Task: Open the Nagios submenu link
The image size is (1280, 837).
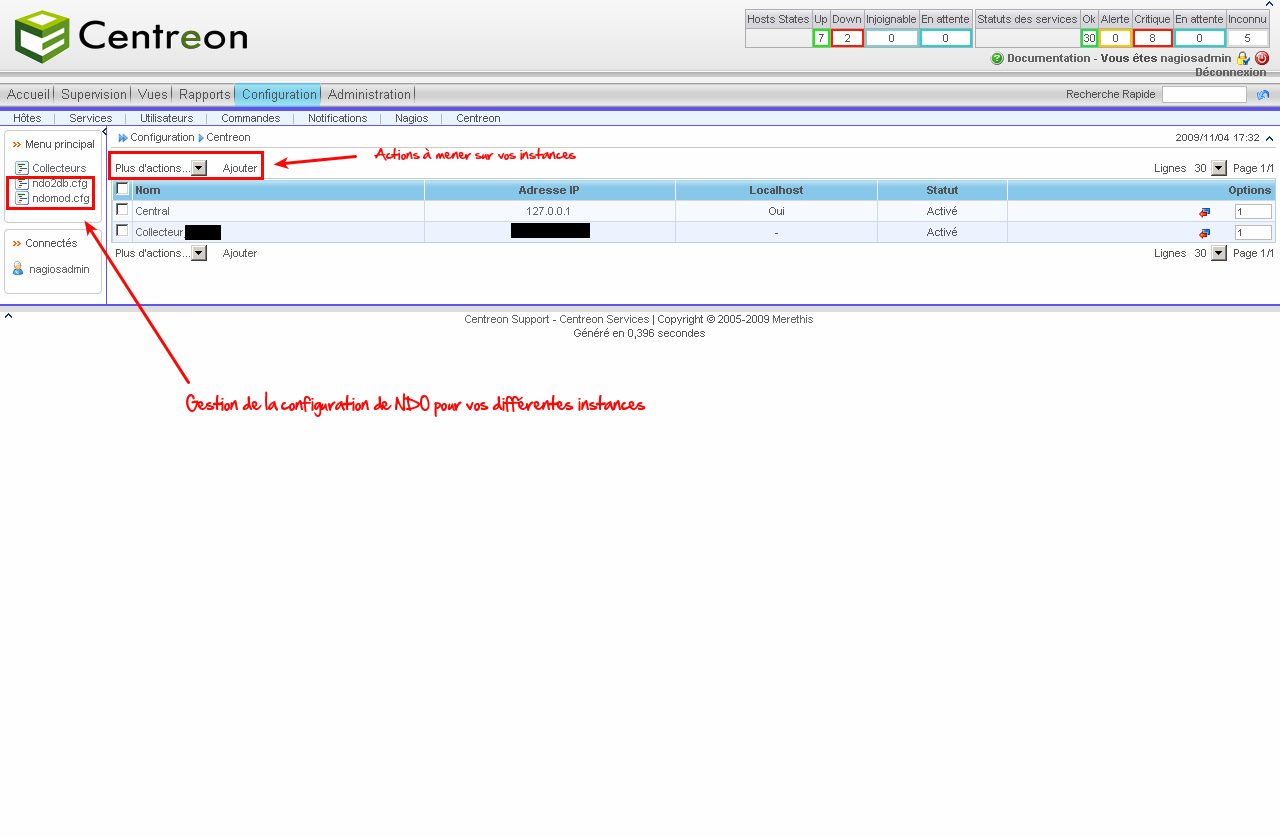Action: click(x=411, y=118)
